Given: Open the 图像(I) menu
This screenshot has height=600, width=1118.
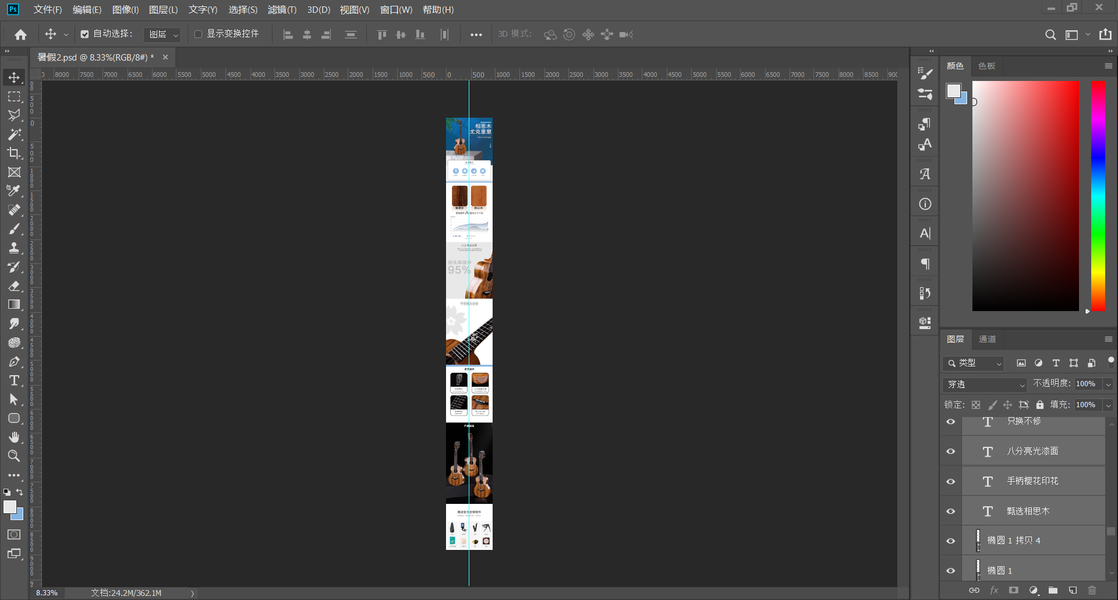Looking at the screenshot, I should 125,9.
